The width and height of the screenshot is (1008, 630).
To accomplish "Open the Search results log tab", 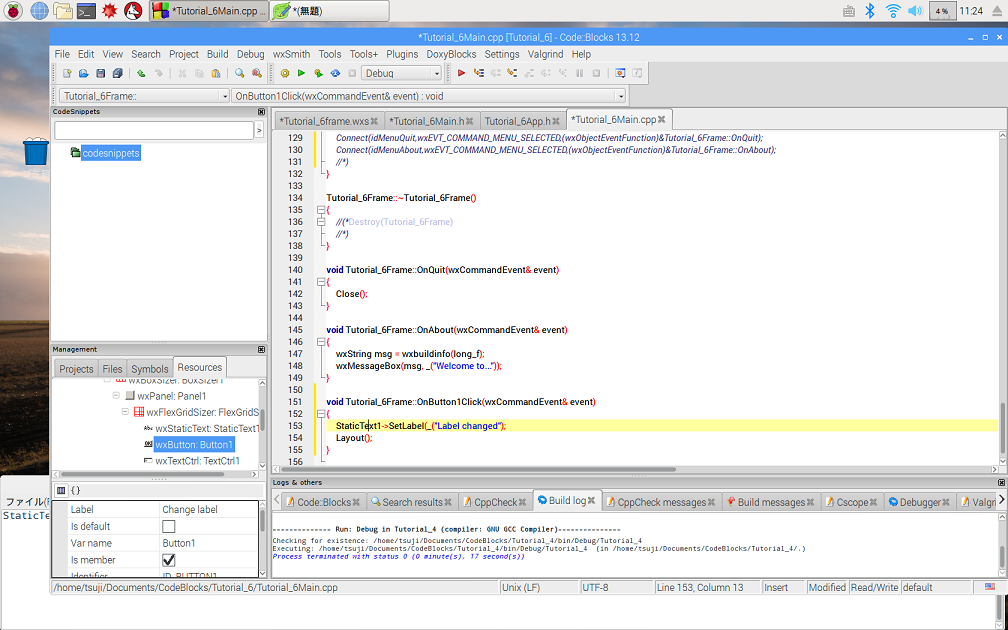I will coord(411,502).
